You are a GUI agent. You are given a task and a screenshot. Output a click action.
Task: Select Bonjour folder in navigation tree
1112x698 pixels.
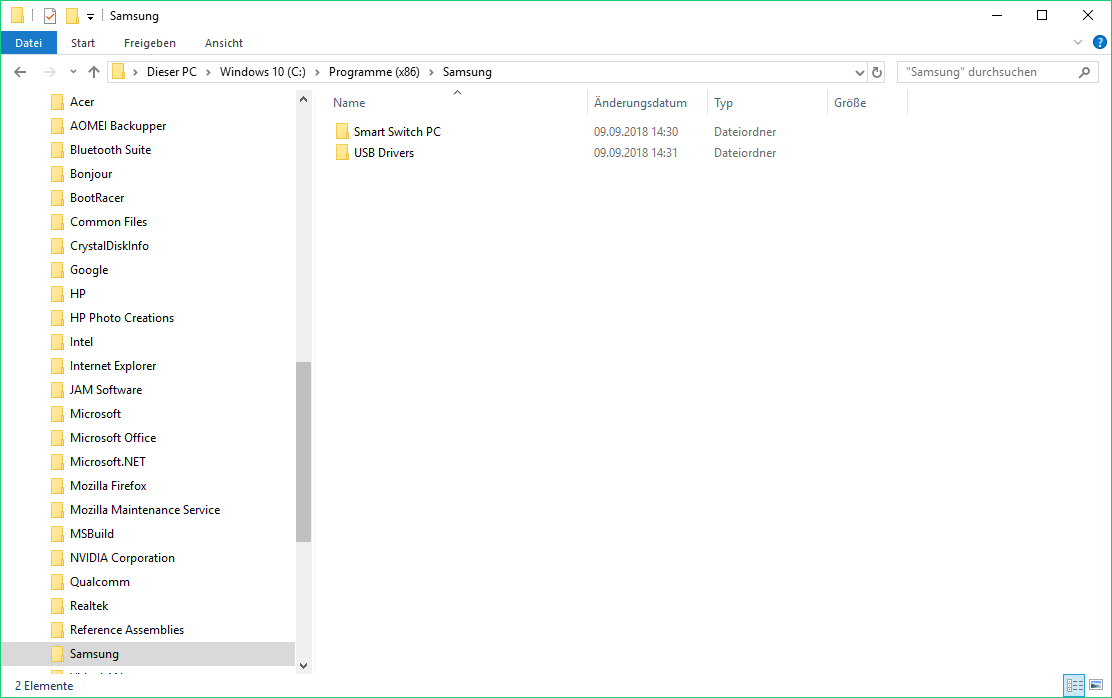(x=91, y=174)
